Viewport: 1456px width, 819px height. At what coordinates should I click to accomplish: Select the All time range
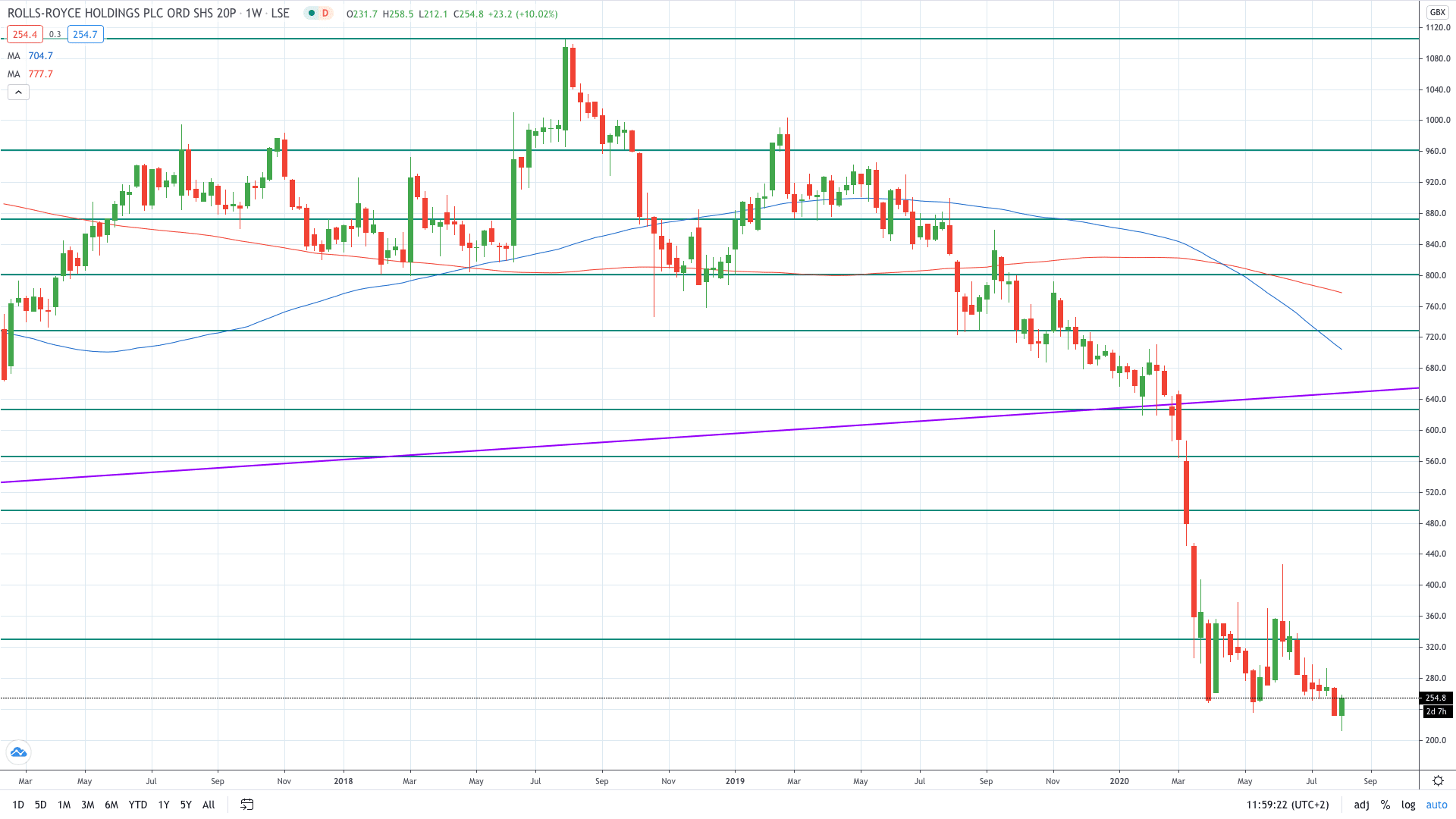point(209,805)
